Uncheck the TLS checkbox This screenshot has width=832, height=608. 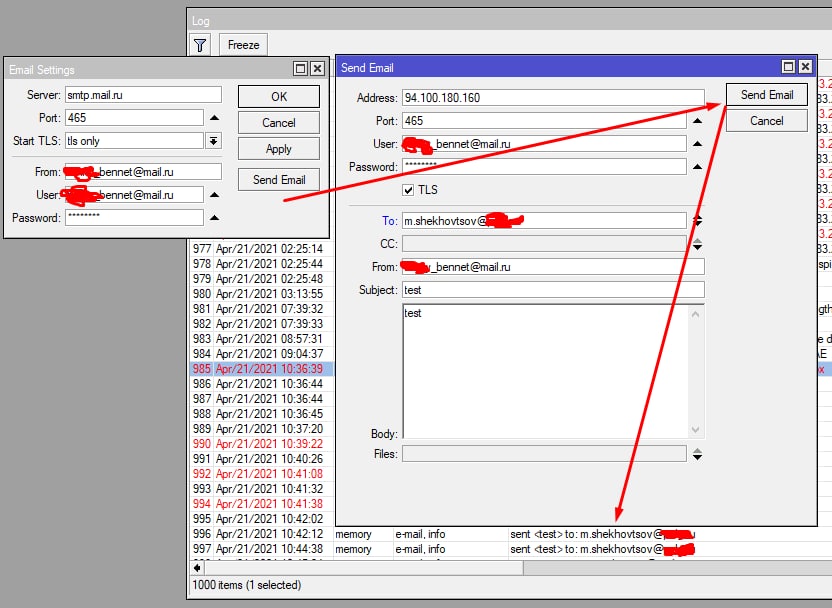[x=408, y=190]
